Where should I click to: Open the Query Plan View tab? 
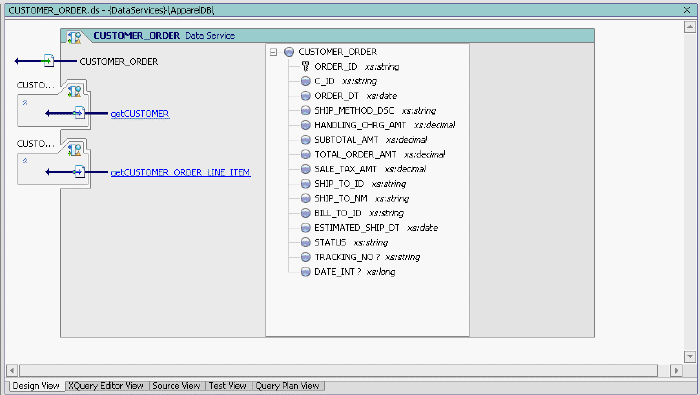pos(287,386)
